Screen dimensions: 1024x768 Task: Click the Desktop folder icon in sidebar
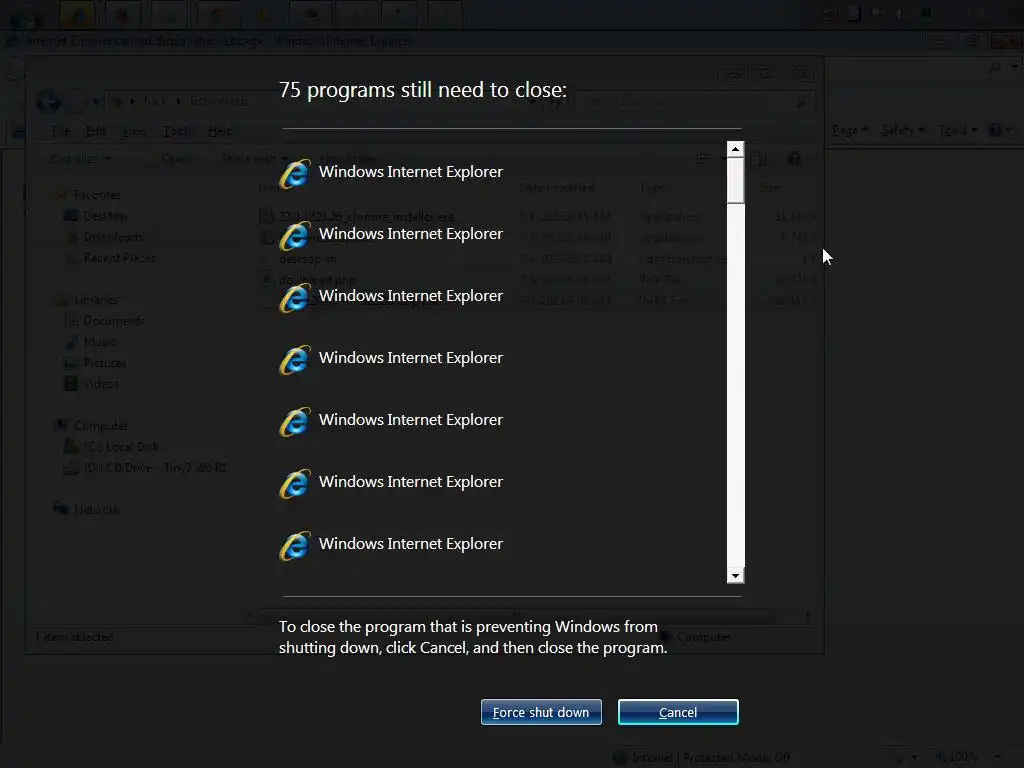[x=71, y=216]
